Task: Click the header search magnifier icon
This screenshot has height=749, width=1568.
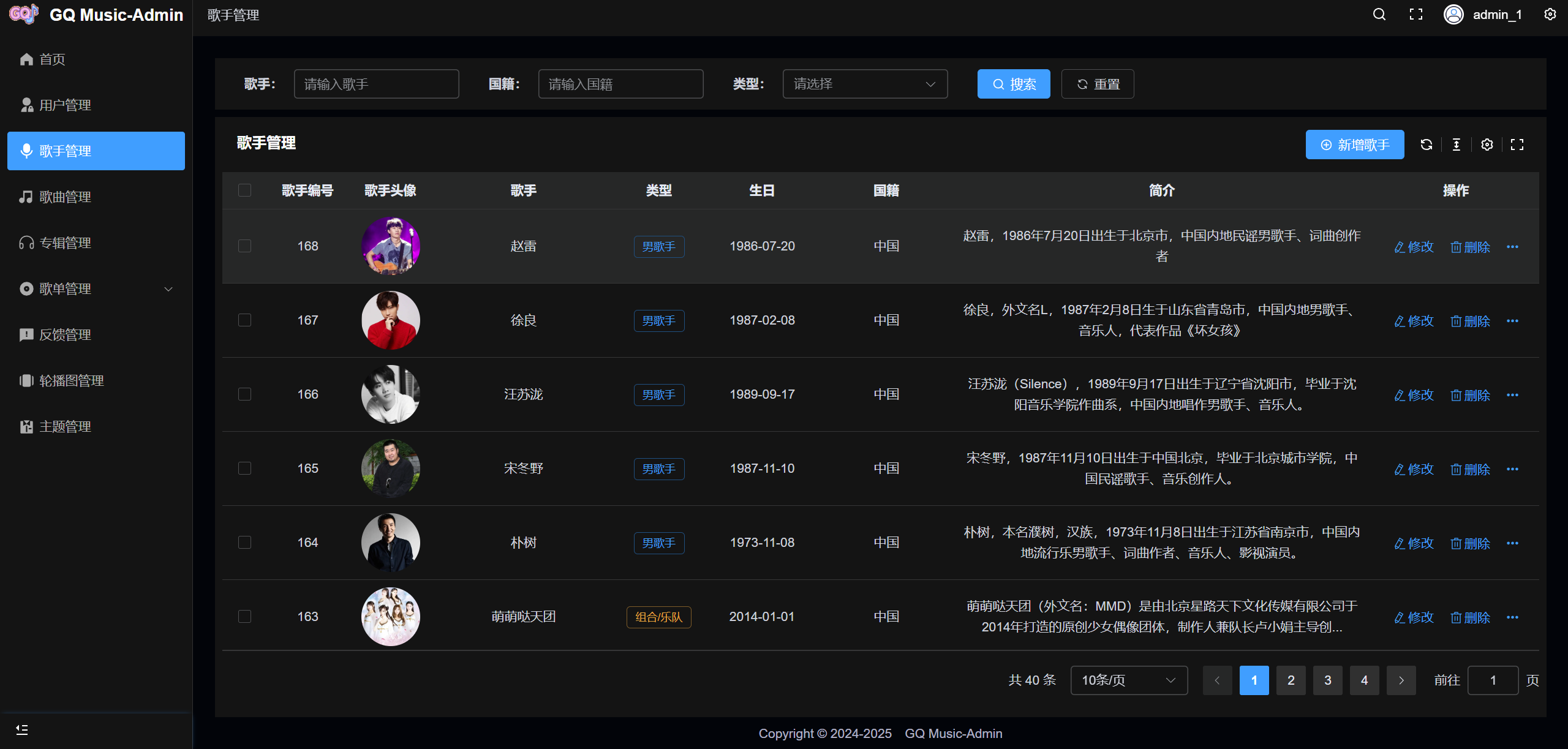Action: 1379,15
